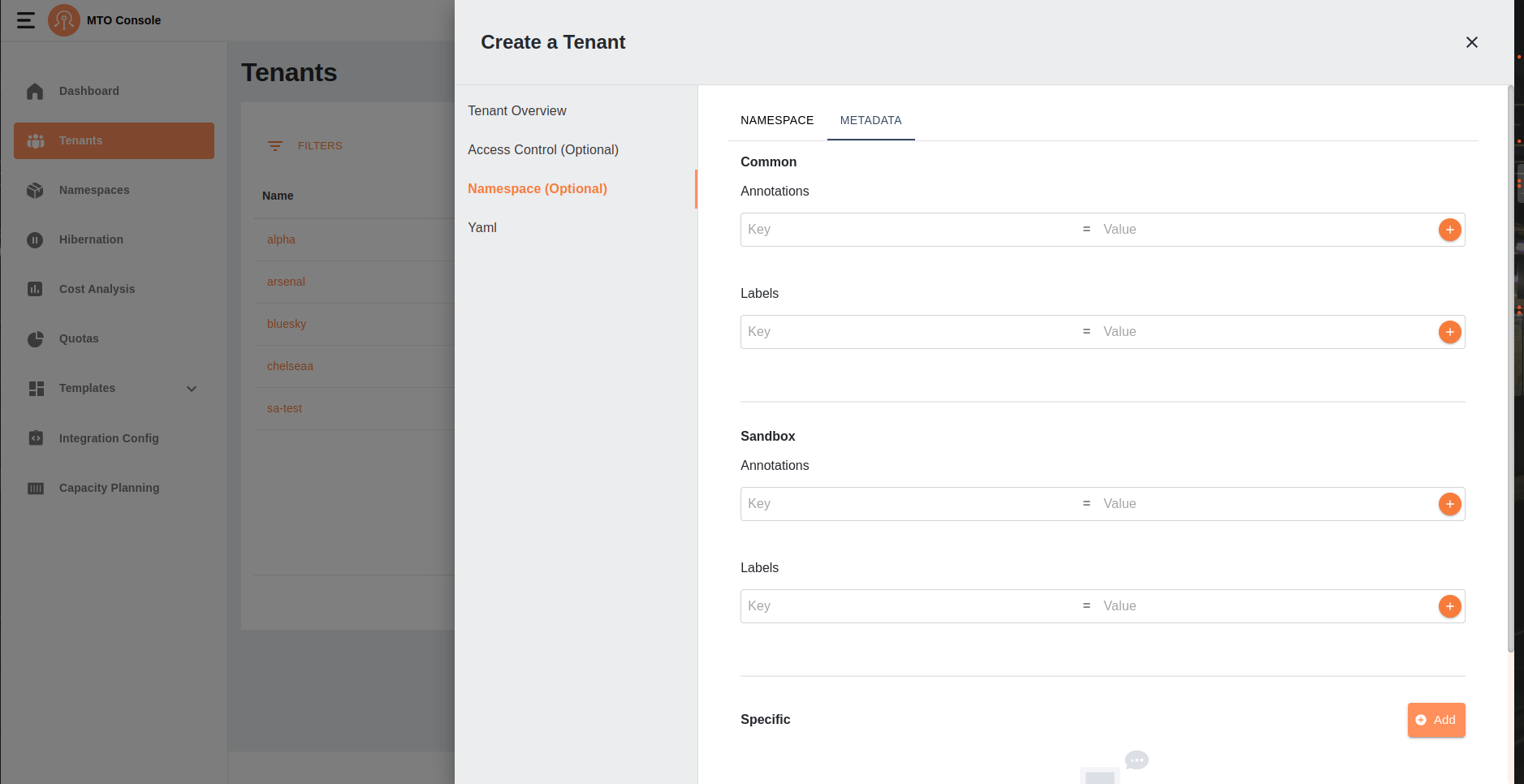The height and width of the screenshot is (784, 1524).
Task: Click the Namespaces cube icon
Action: (x=35, y=190)
